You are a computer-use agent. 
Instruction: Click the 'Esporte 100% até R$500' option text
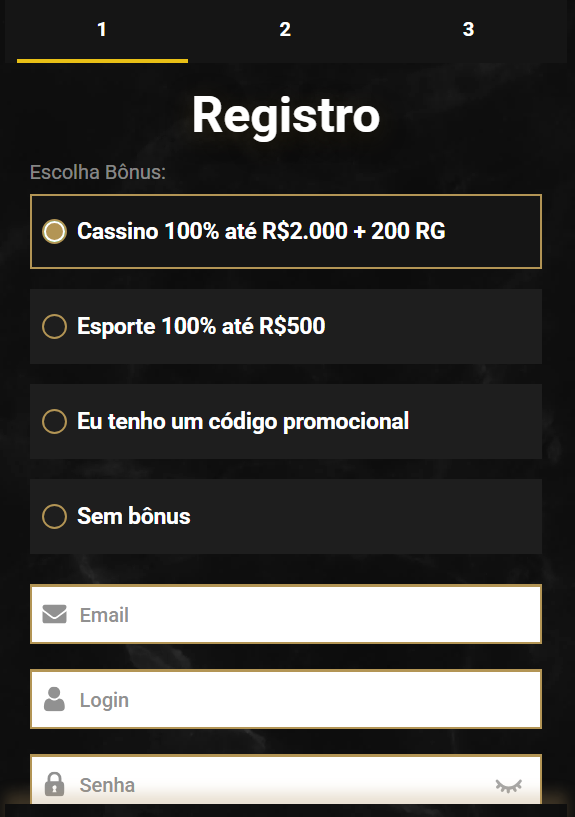point(201,327)
